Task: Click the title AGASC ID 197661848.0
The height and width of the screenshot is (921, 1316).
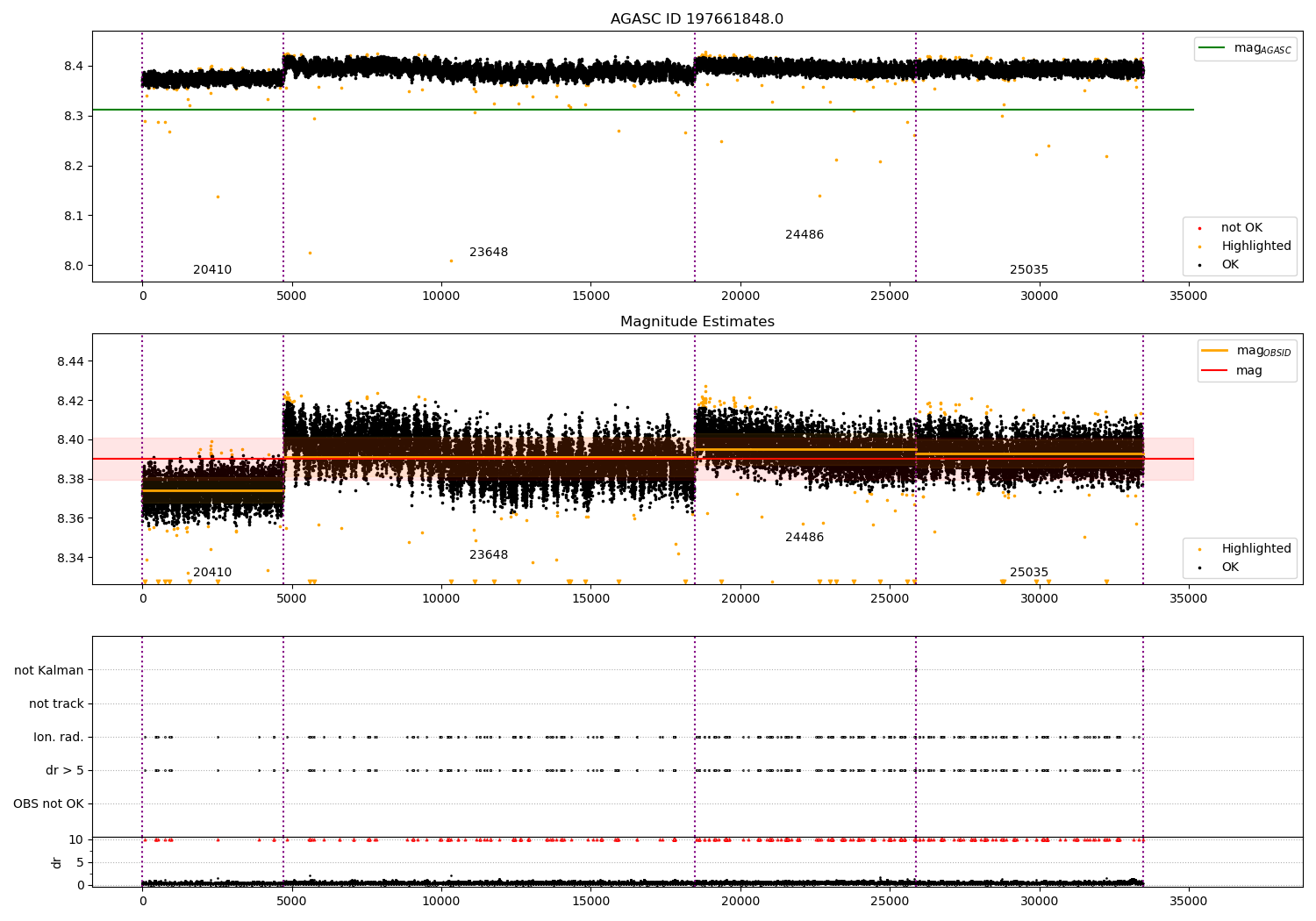Action: [x=697, y=18]
